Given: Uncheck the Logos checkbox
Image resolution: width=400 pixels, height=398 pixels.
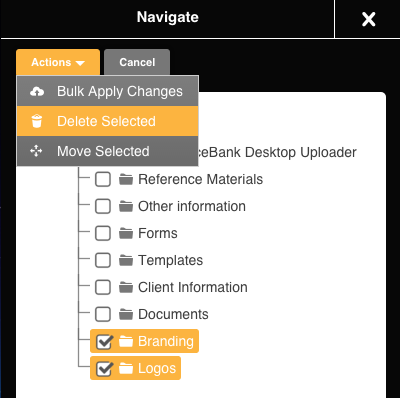Looking at the screenshot, I should tap(104, 368).
